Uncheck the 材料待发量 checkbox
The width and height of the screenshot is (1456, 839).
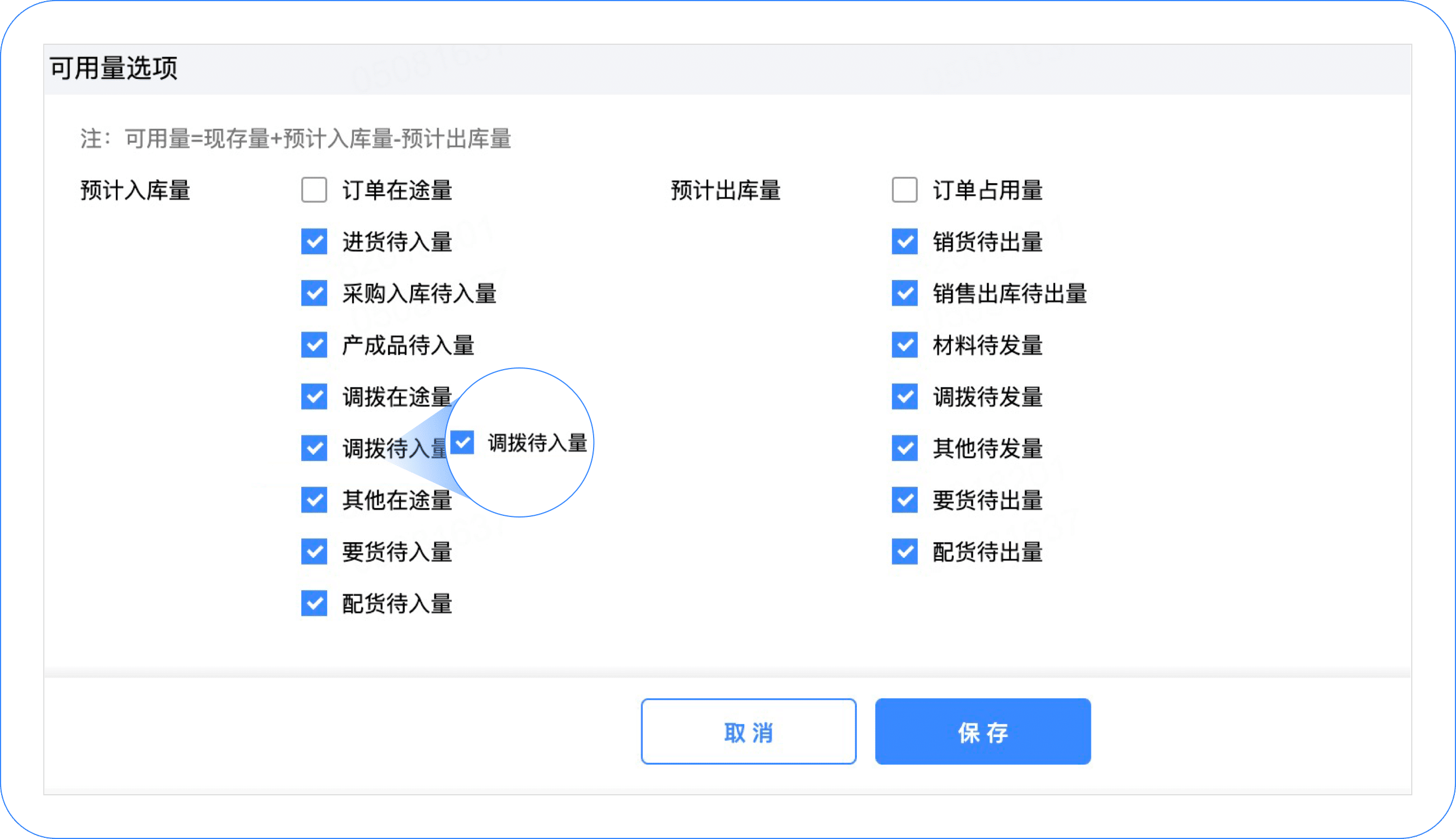[x=904, y=345]
